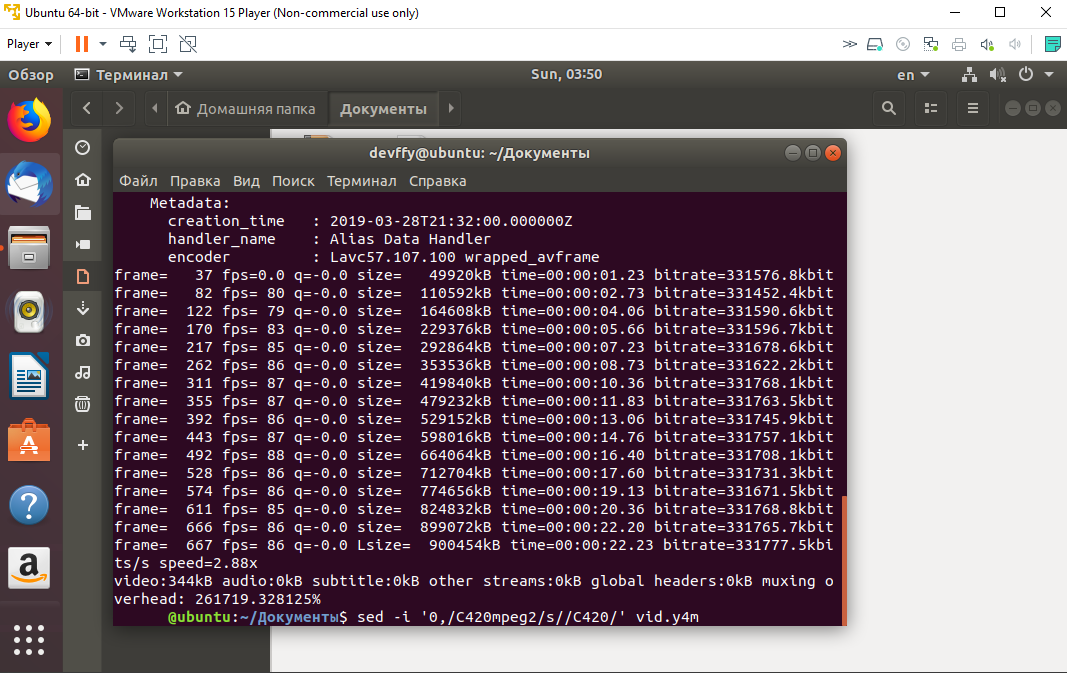Open the Справка menu in terminal
Viewport: 1067px width, 673px height.
[x=437, y=181]
